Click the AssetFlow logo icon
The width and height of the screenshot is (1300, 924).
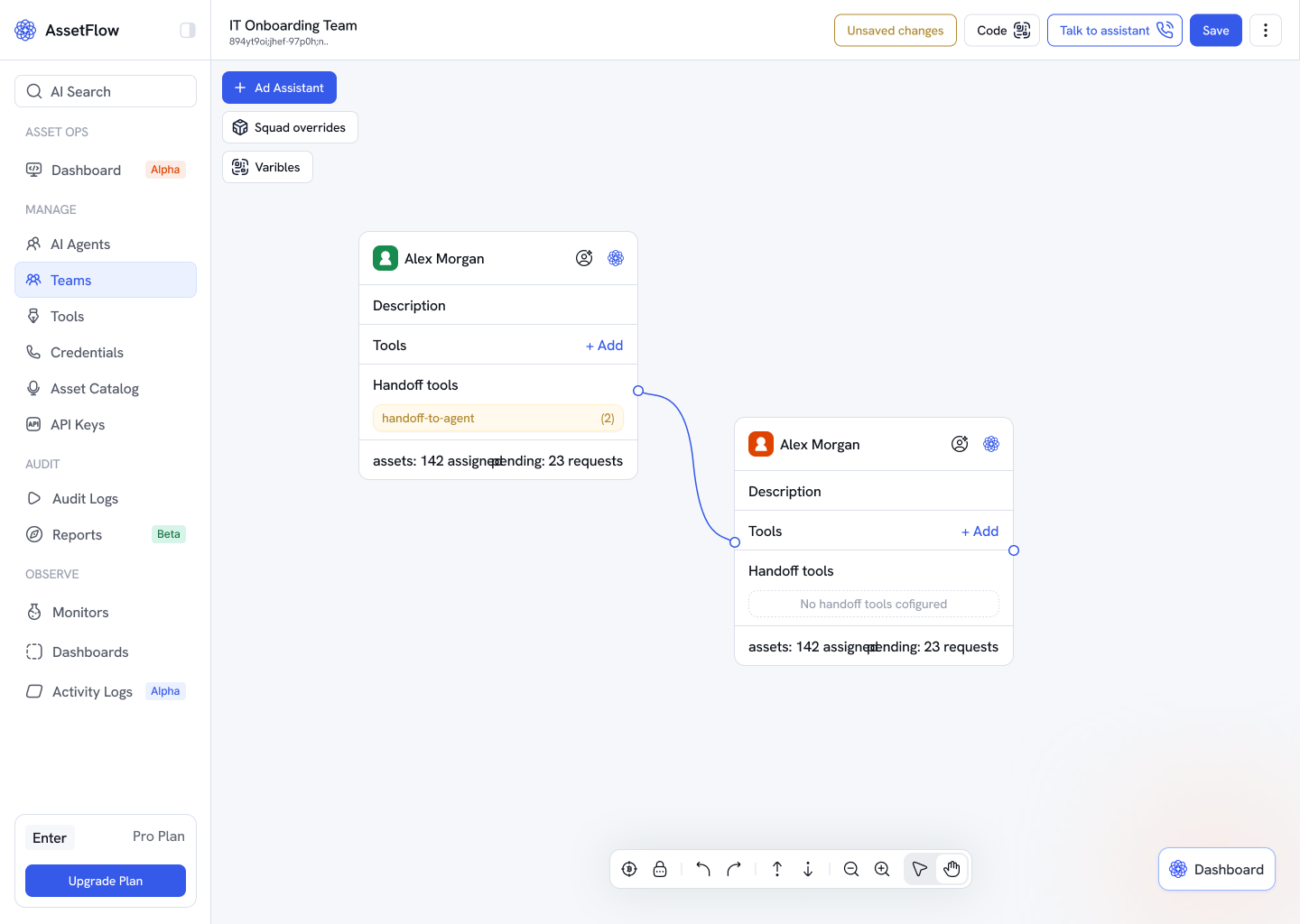click(25, 30)
